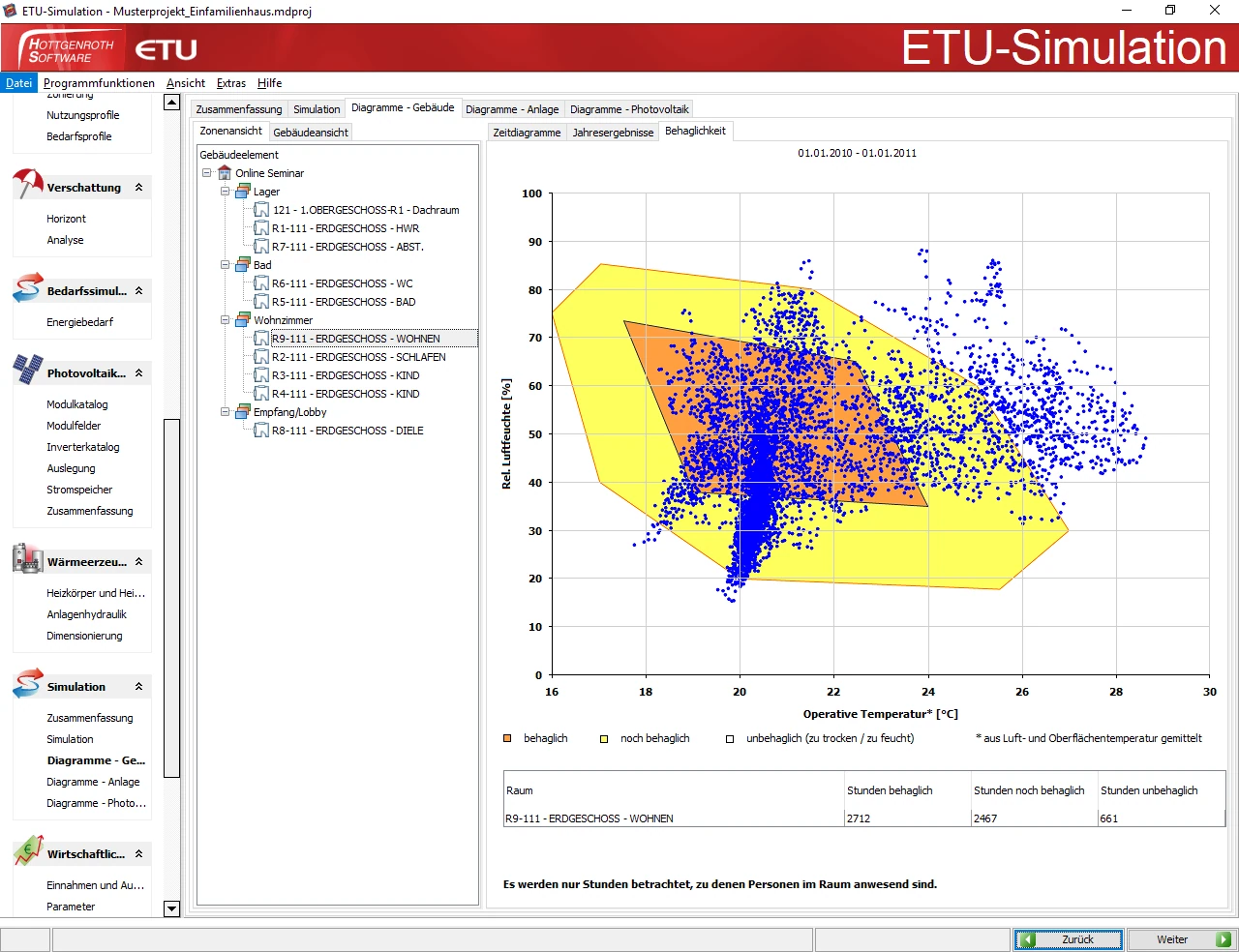Collapse the Verschattung sidebar section
Image resolution: width=1239 pixels, height=952 pixels.
(138, 188)
